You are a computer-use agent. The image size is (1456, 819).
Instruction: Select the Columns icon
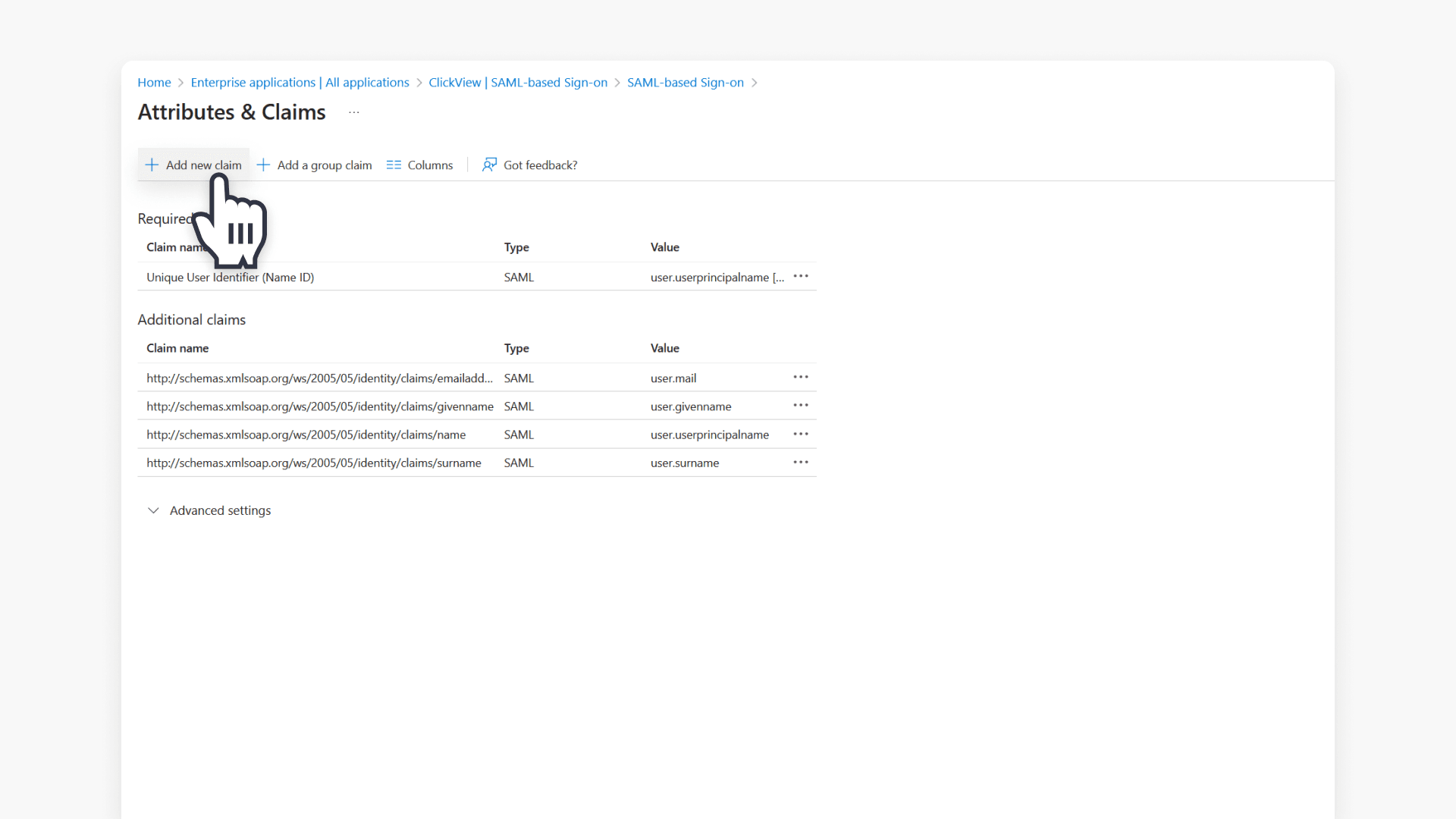coord(394,165)
